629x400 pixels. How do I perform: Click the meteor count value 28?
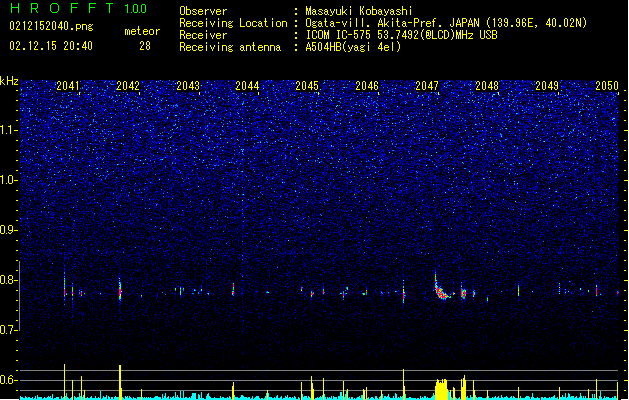click(145, 46)
